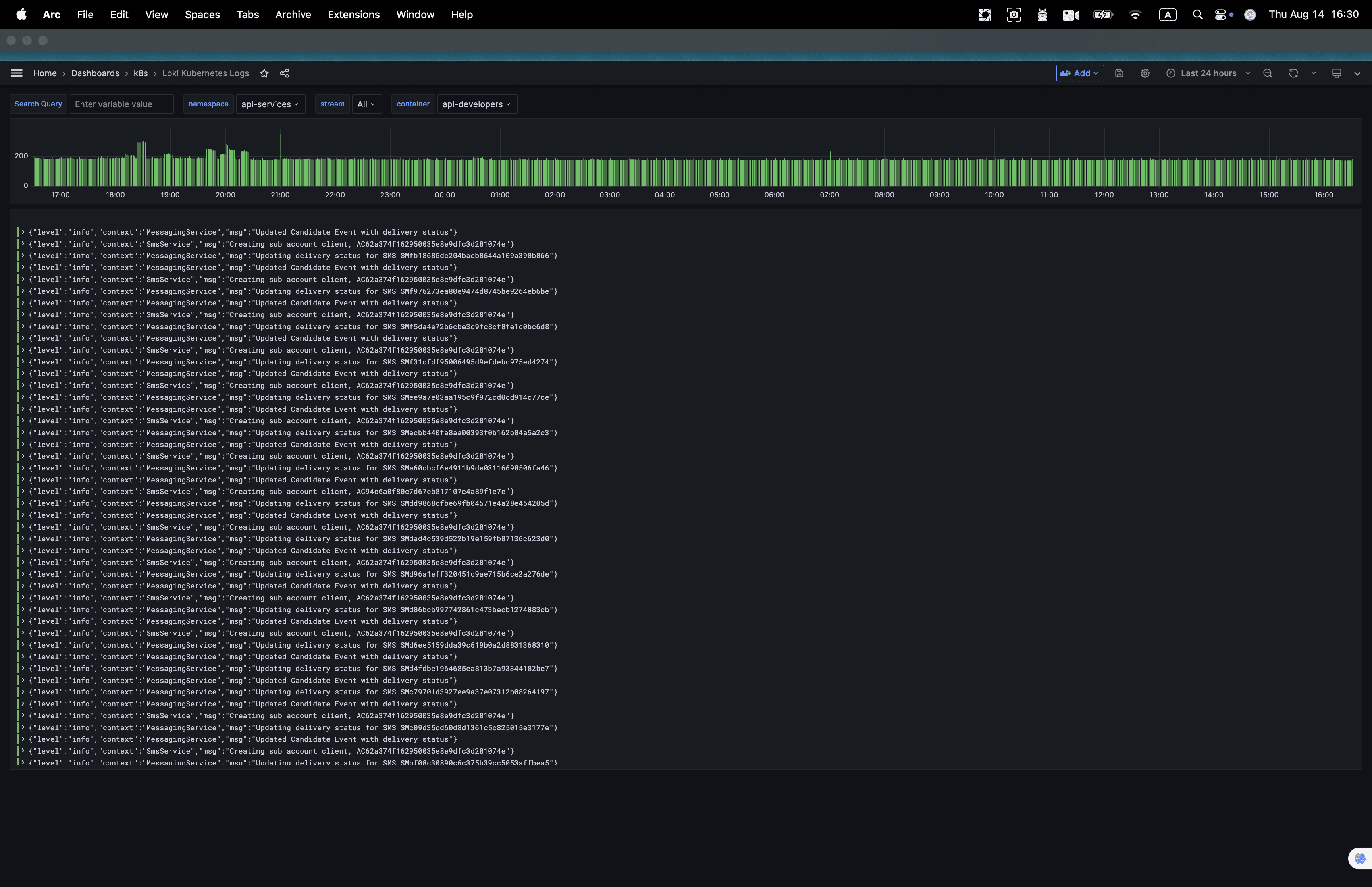
Task: Focus the Search Query input field
Action: click(x=121, y=104)
